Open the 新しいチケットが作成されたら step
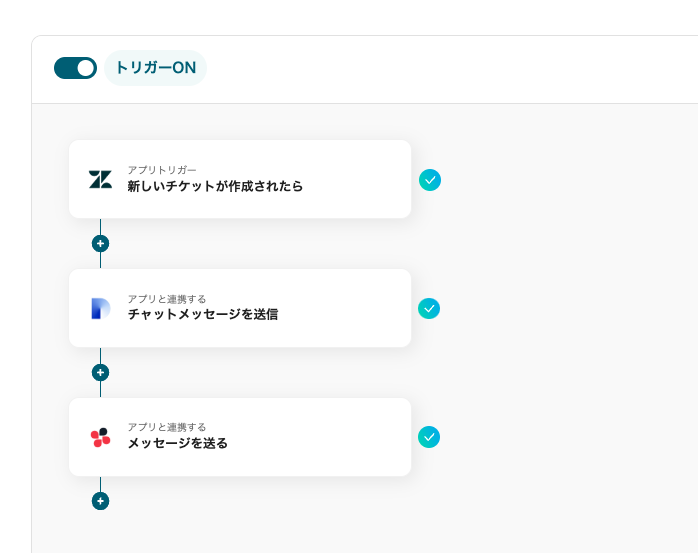The image size is (698, 553). click(215, 186)
